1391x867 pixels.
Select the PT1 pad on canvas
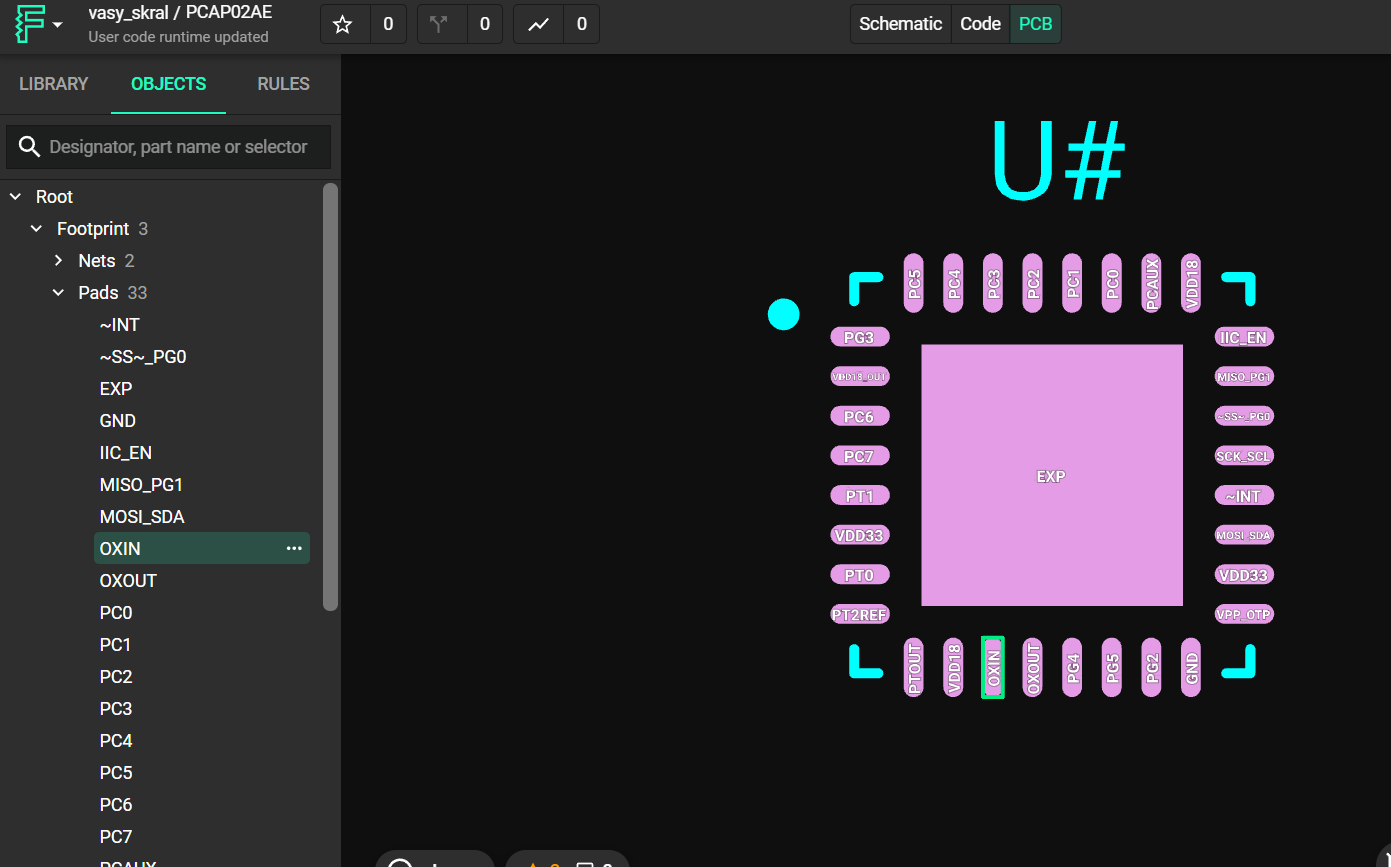coord(860,496)
